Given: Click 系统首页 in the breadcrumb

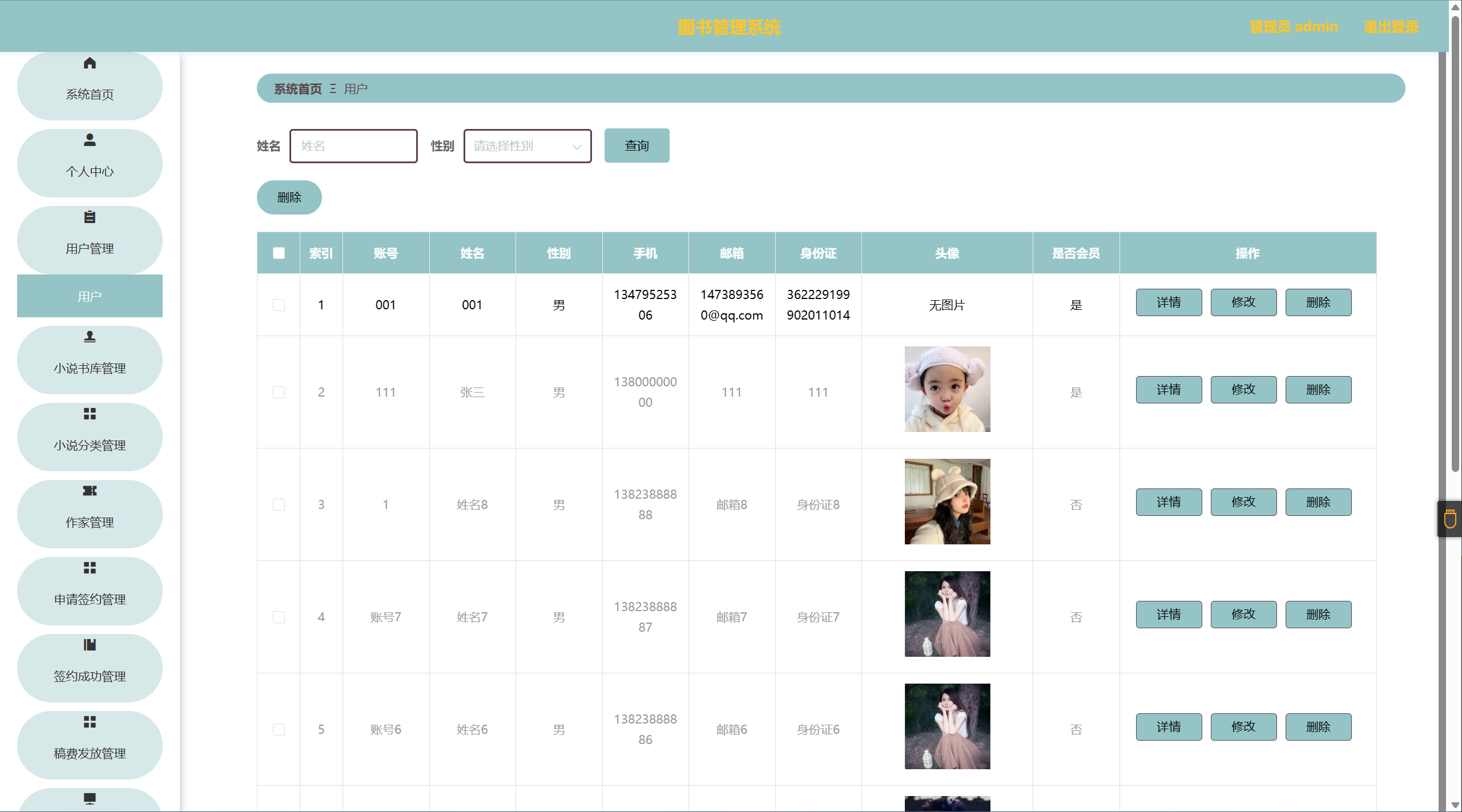Looking at the screenshot, I should (x=297, y=89).
